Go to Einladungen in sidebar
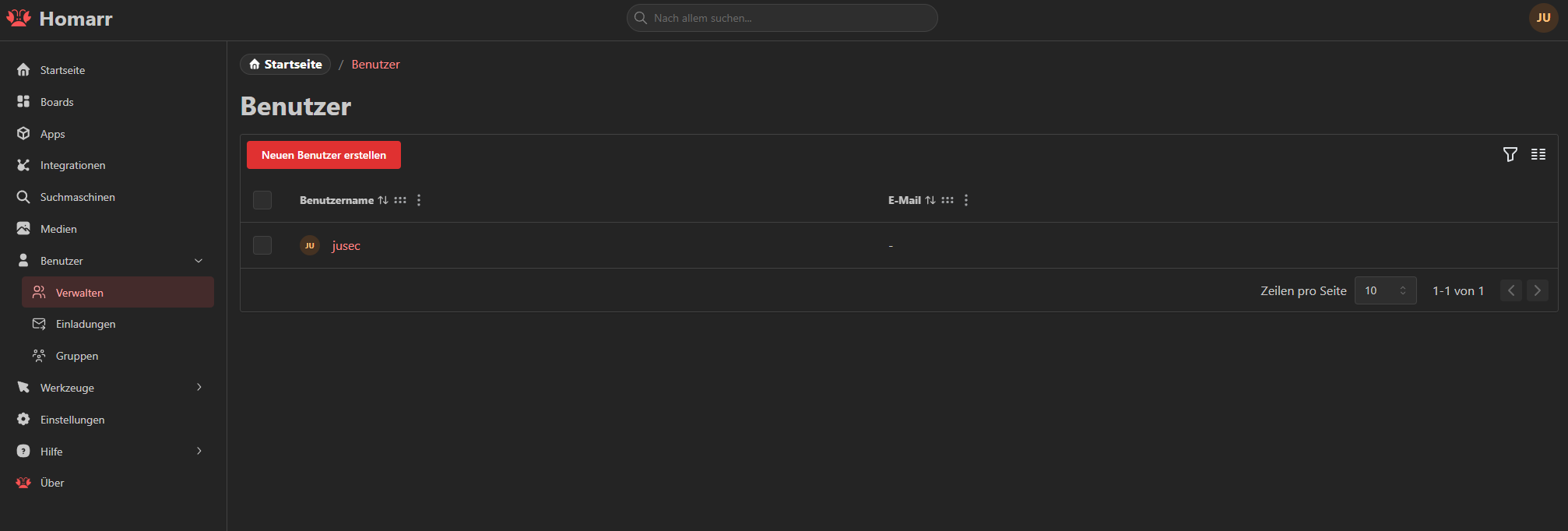The width and height of the screenshot is (1568, 531). pos(86,324)
